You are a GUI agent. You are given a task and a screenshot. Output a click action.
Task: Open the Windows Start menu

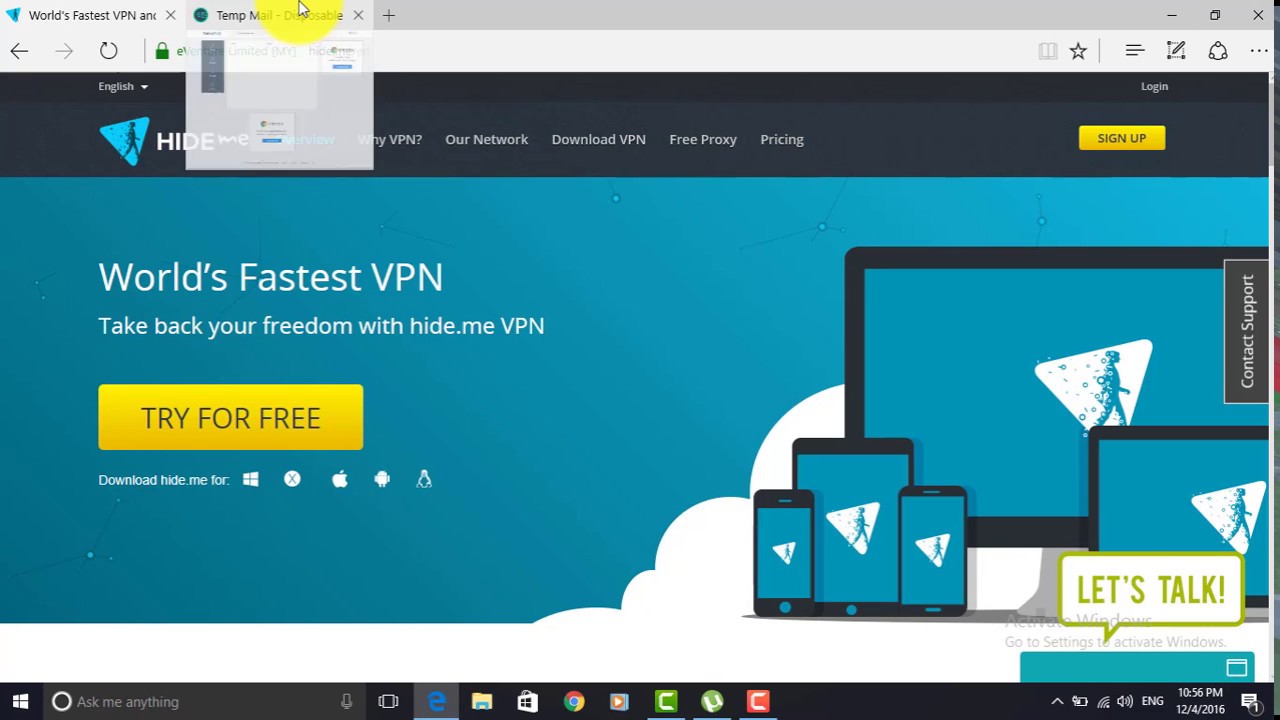(x=20, y=702)
